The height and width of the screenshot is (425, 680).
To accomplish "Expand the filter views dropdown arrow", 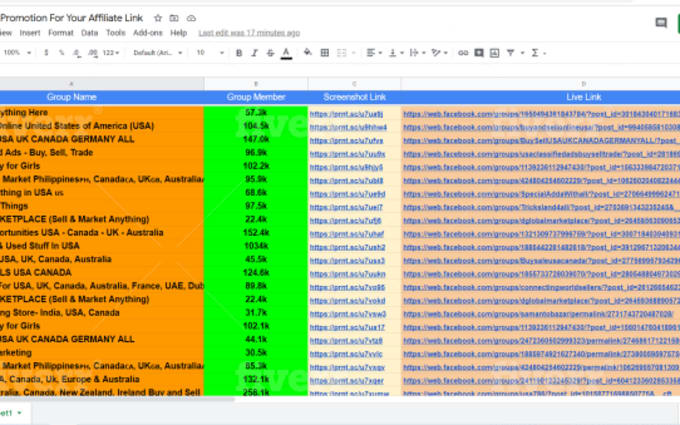I will (522, 53).
